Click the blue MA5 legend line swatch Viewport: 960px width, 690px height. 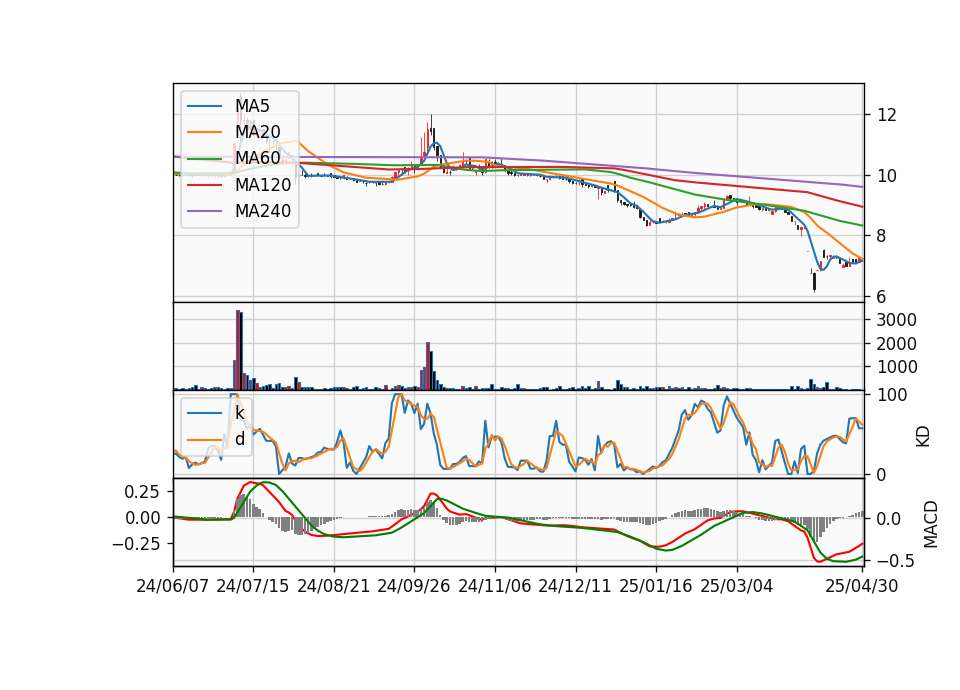pos(204,106)
